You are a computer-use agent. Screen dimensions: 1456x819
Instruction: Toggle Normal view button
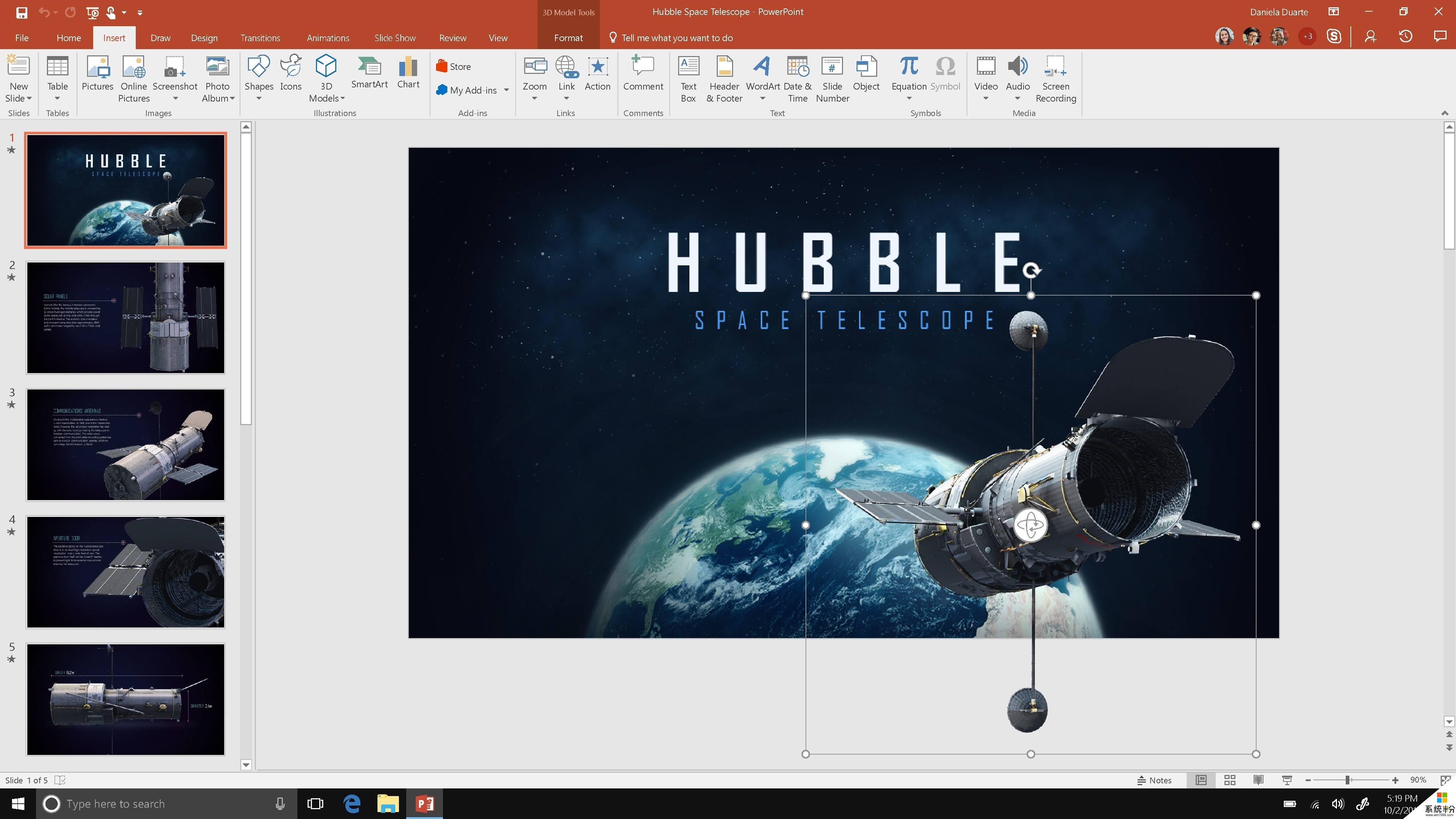tap(1200, 780)
